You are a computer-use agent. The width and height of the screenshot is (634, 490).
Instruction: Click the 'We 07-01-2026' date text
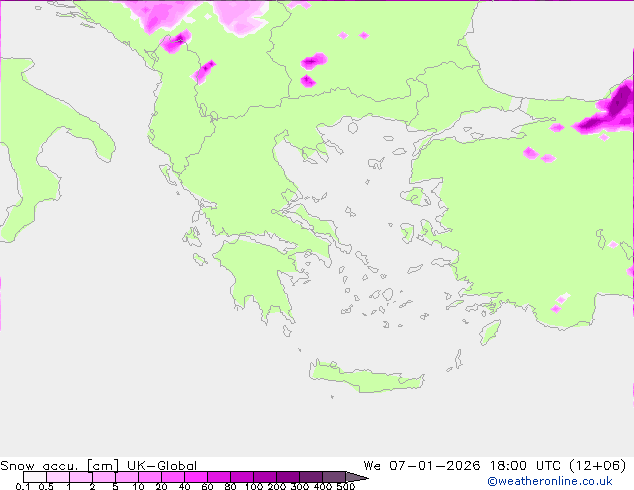click(422, 466)
